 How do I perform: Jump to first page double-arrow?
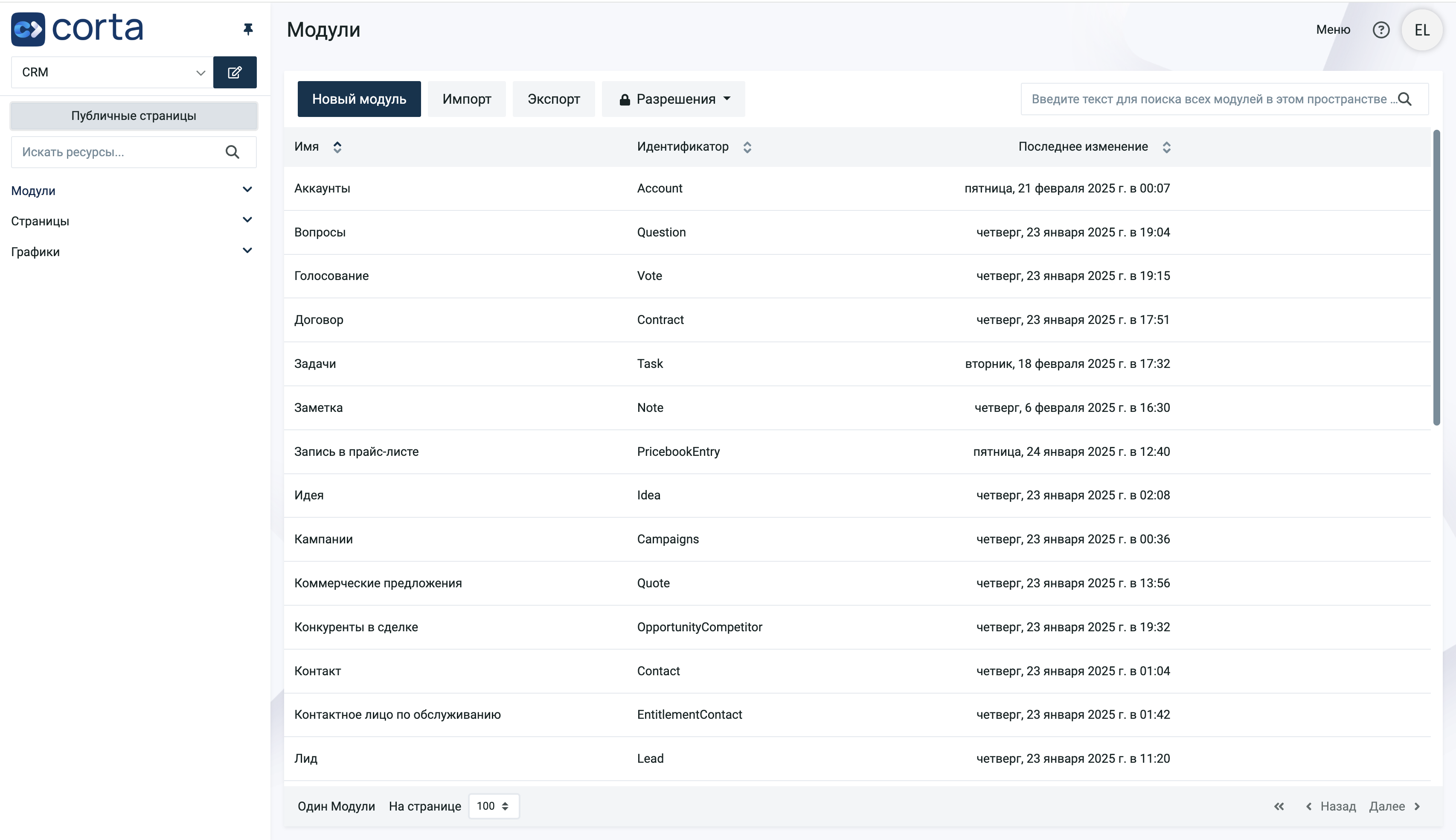click(x=1279, y=806)
